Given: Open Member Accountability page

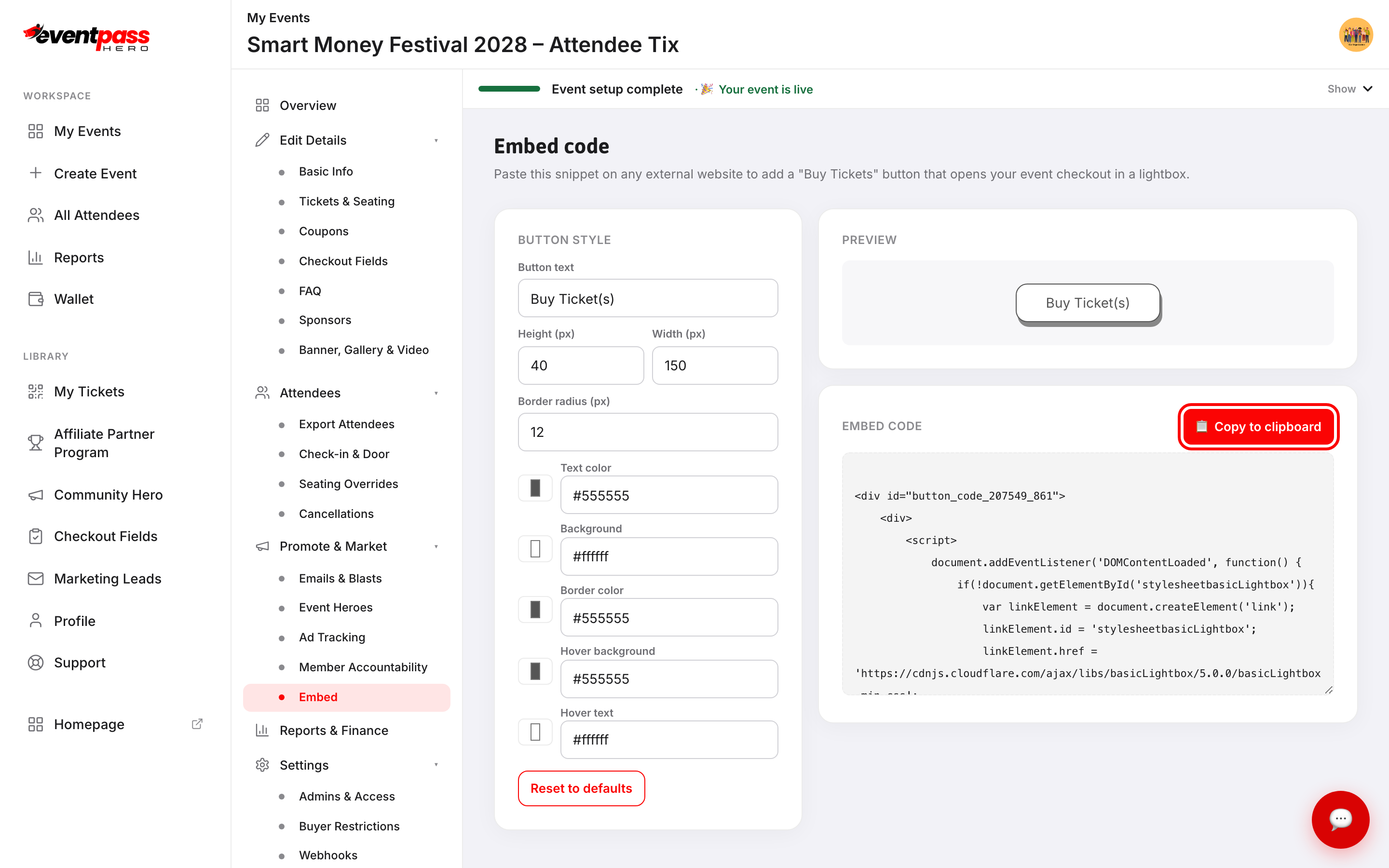Looking at the screenshot, I should pos(363,667).
